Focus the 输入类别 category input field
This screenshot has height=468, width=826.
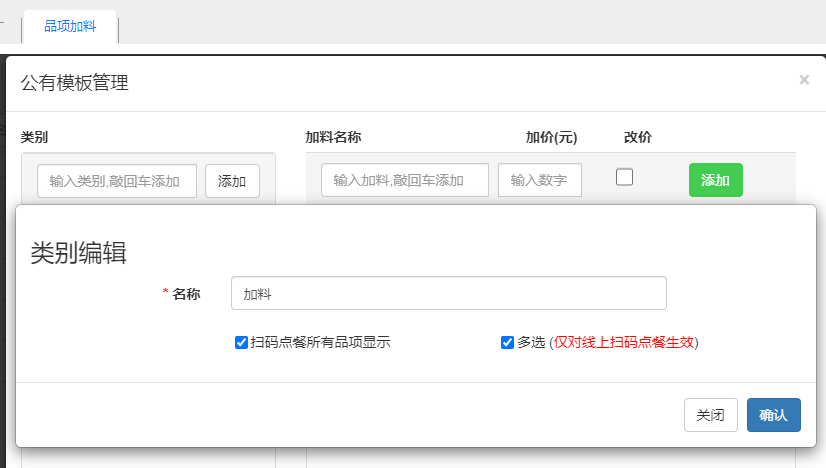[117, 181]
